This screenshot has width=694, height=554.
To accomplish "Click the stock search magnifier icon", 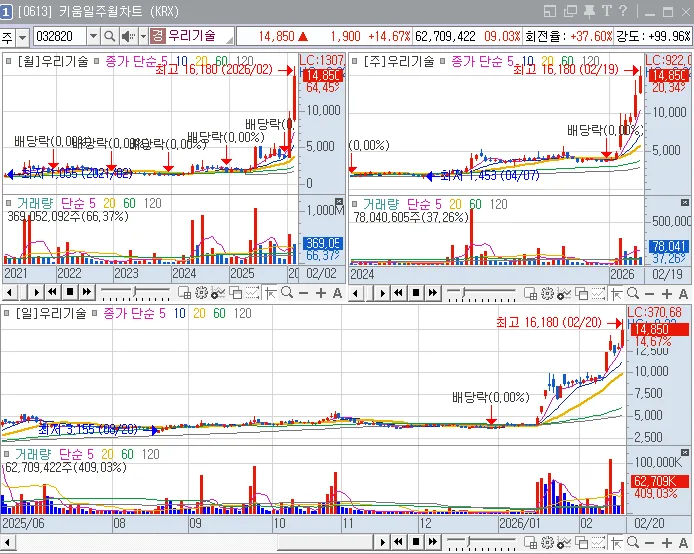I will click(x=109, y=36).
